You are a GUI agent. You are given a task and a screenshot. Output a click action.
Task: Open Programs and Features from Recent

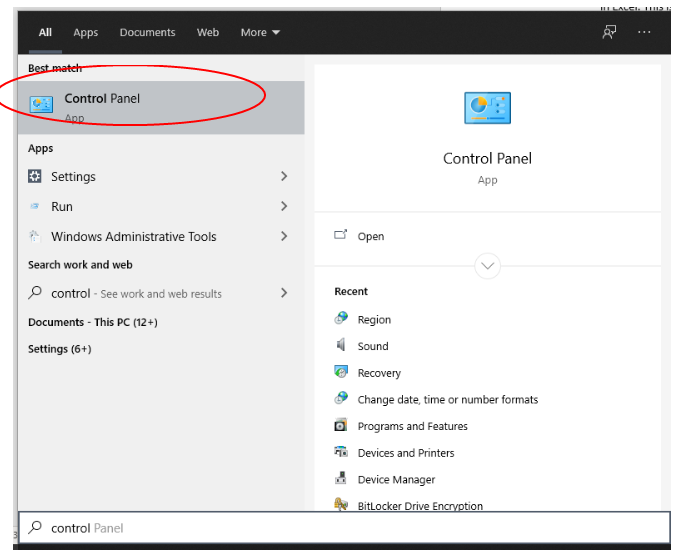(x=412, y=426)
